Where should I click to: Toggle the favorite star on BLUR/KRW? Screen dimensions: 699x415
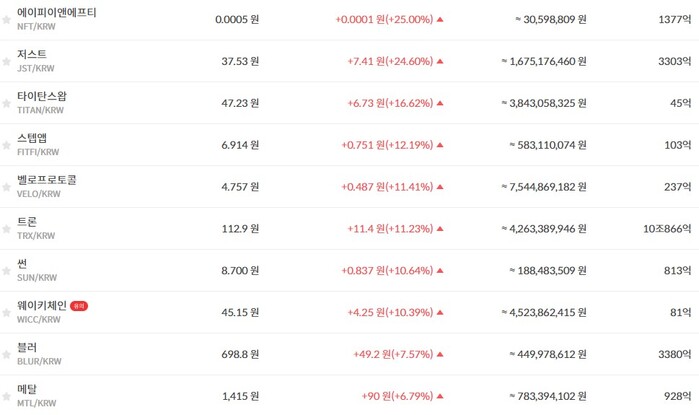tap(6, 355)
